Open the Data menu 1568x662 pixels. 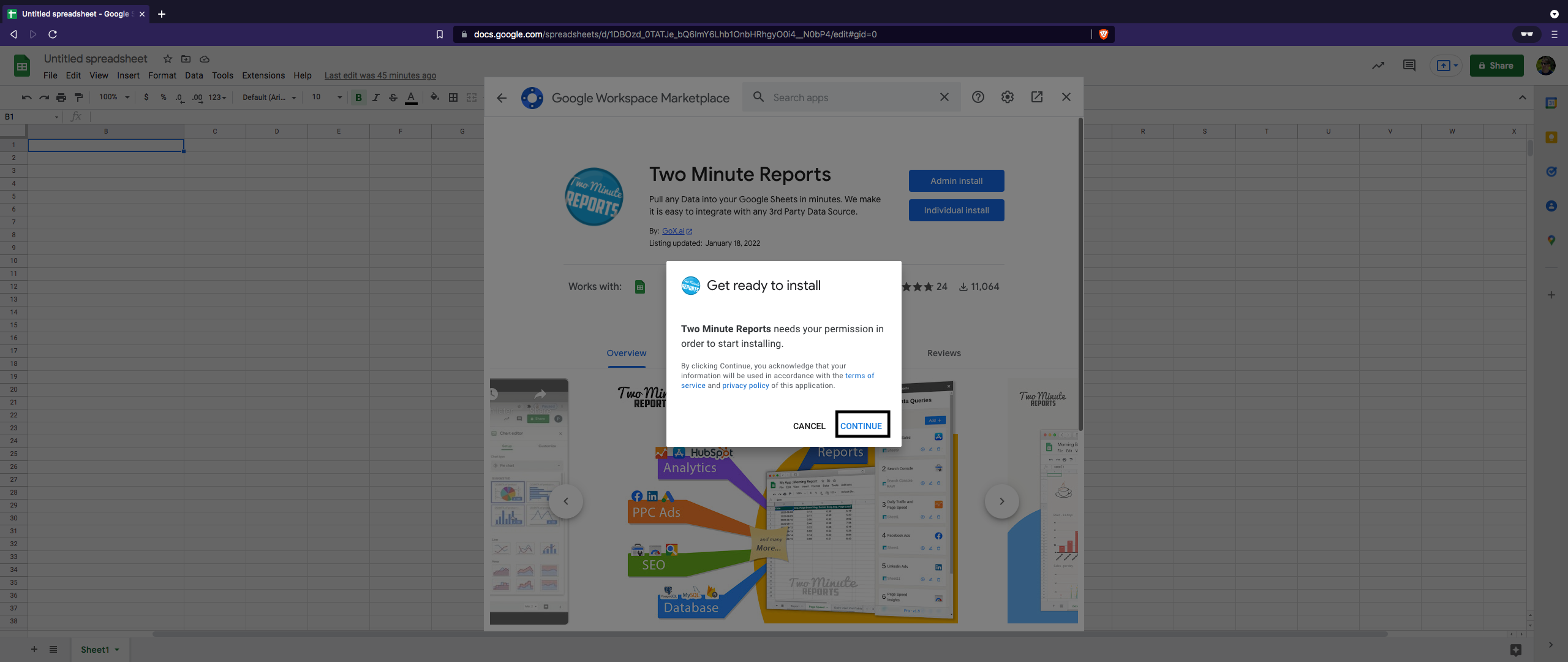[x=194, y=75]
